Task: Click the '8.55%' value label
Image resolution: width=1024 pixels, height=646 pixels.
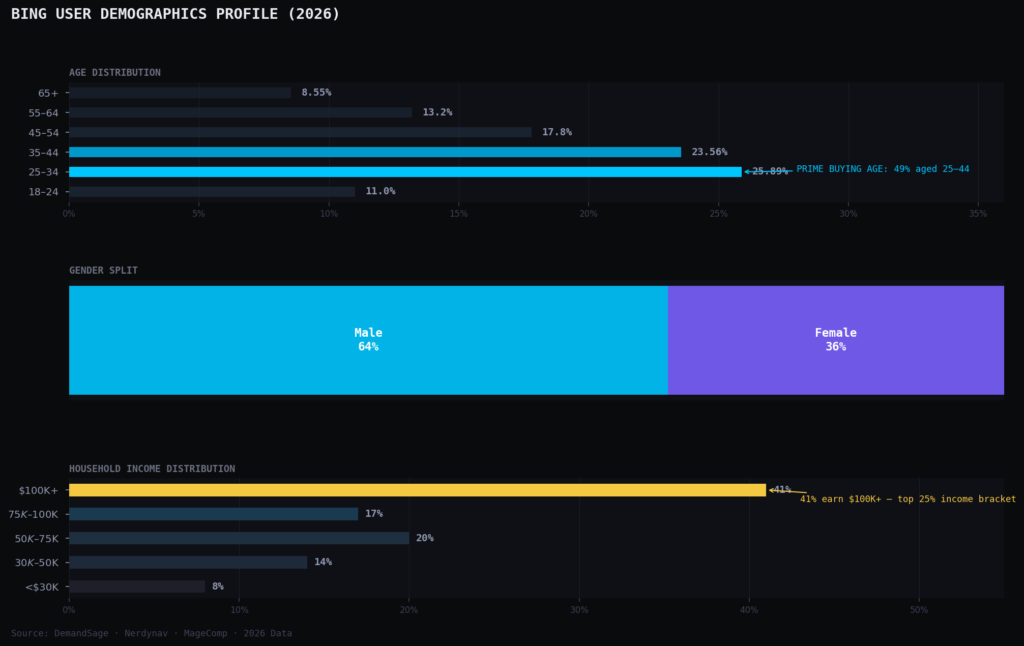Action: [316, 93]
